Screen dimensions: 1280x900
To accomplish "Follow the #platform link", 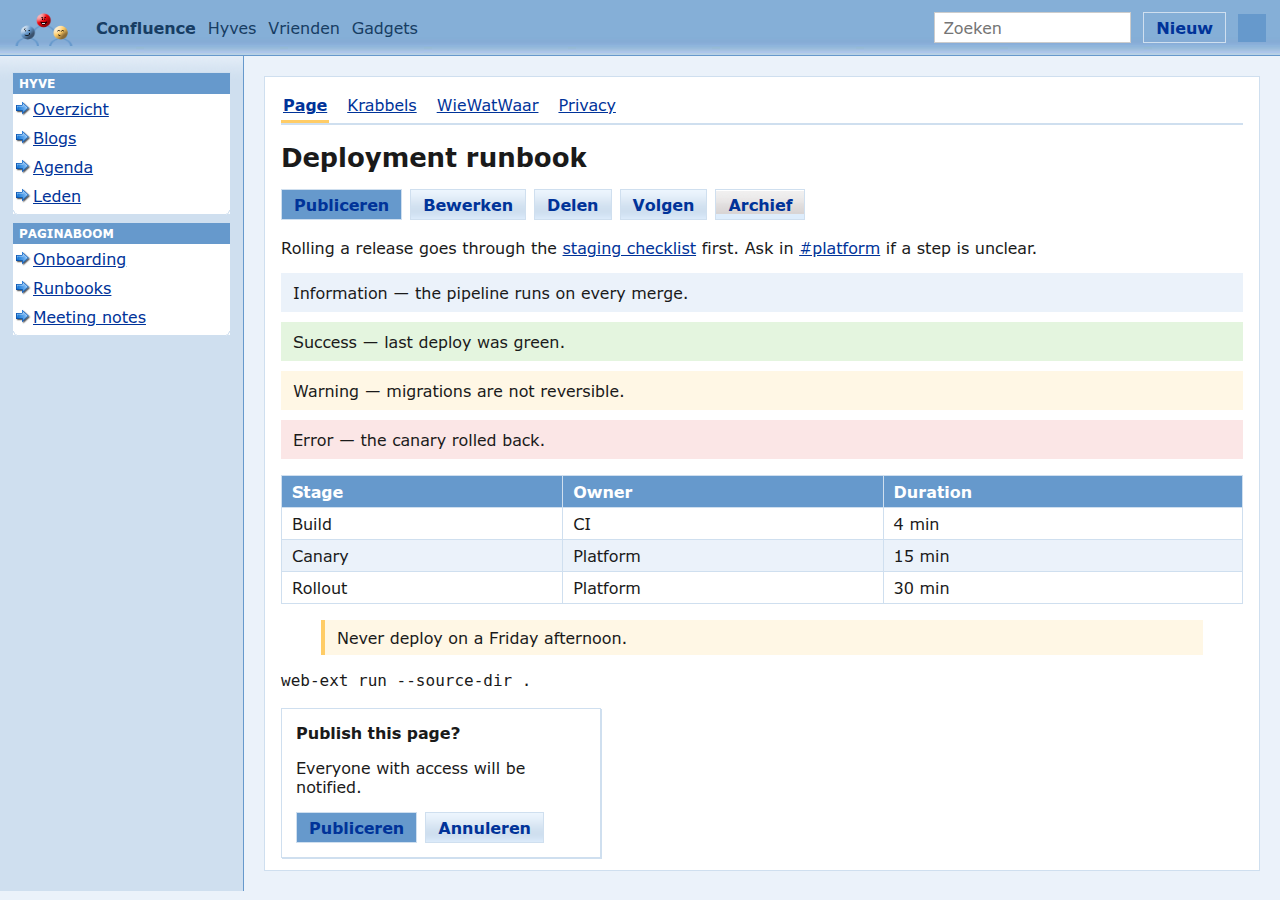I will point(840,248).
